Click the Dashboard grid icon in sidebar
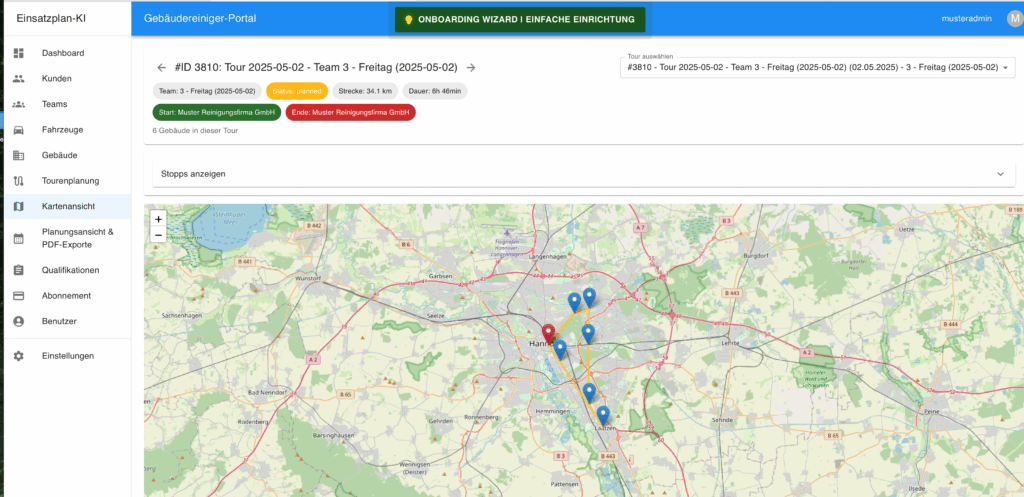 point(18,53)
